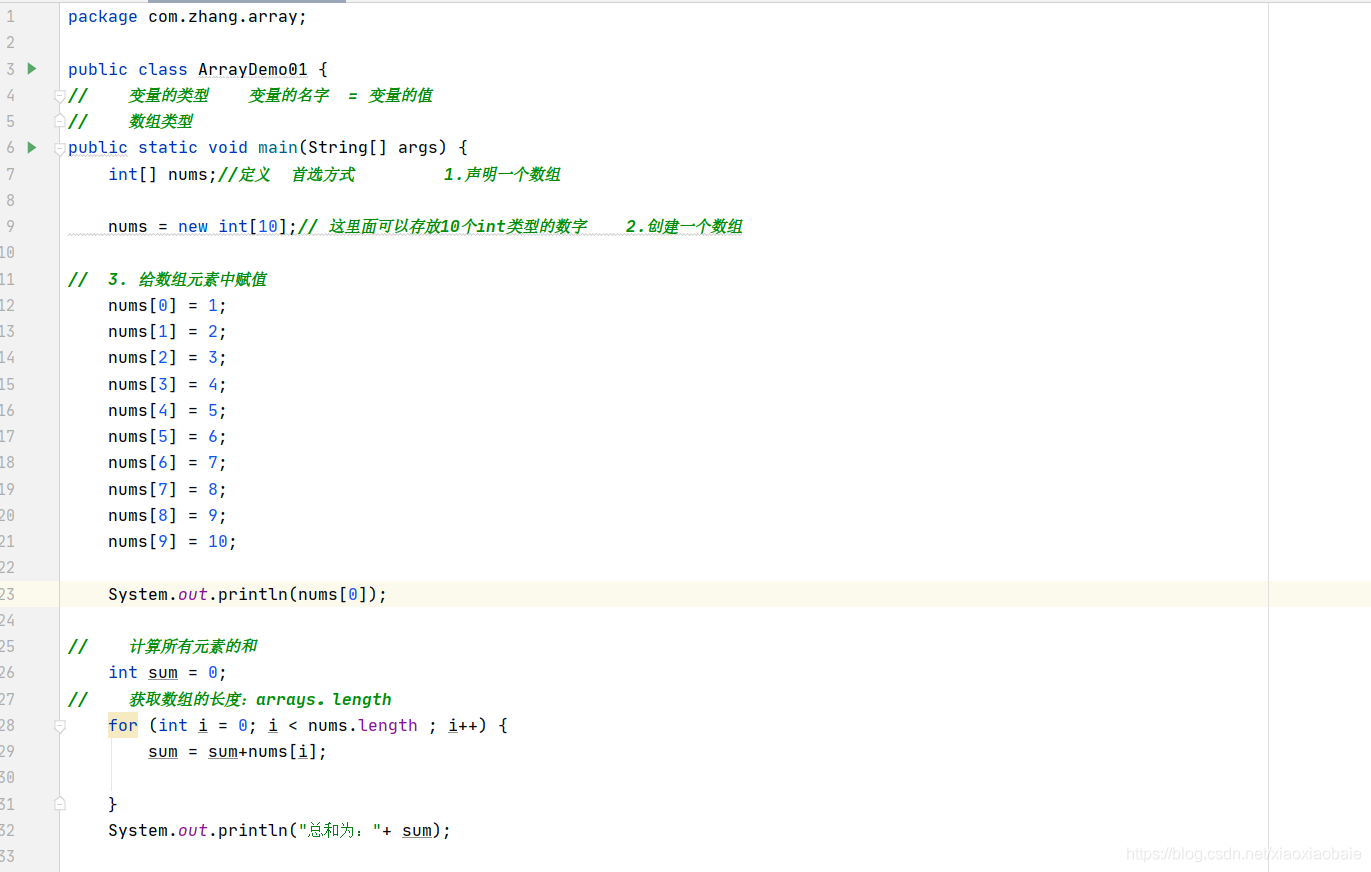Click comment '数组类型' on line 5

pos(161,121)
